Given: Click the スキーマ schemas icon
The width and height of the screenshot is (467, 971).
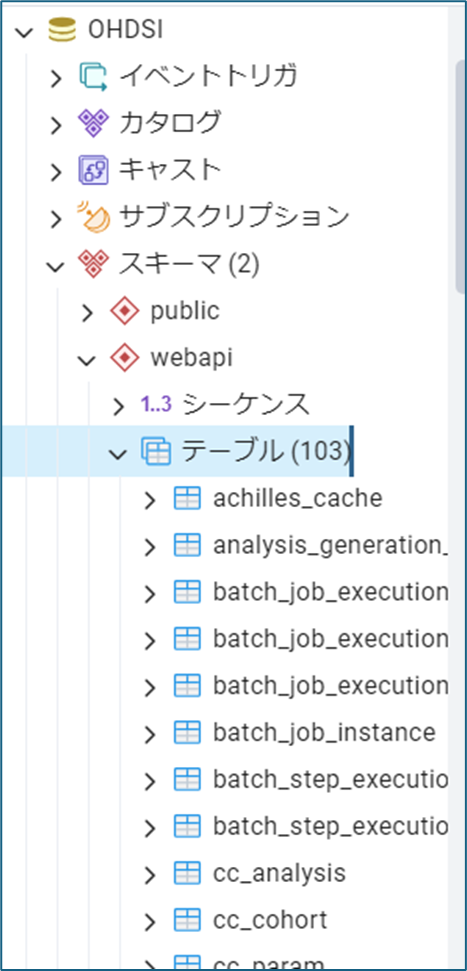Looking at the screenshot, I should click(94, 265).
